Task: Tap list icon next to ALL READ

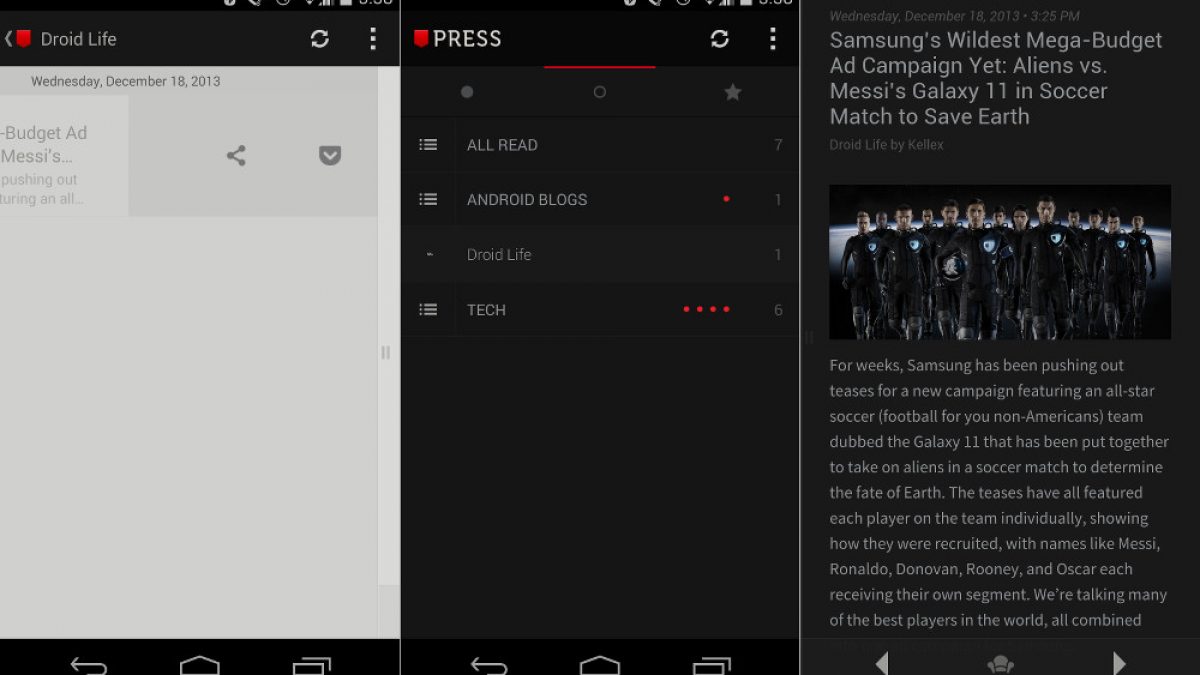Action: [428, 145]
